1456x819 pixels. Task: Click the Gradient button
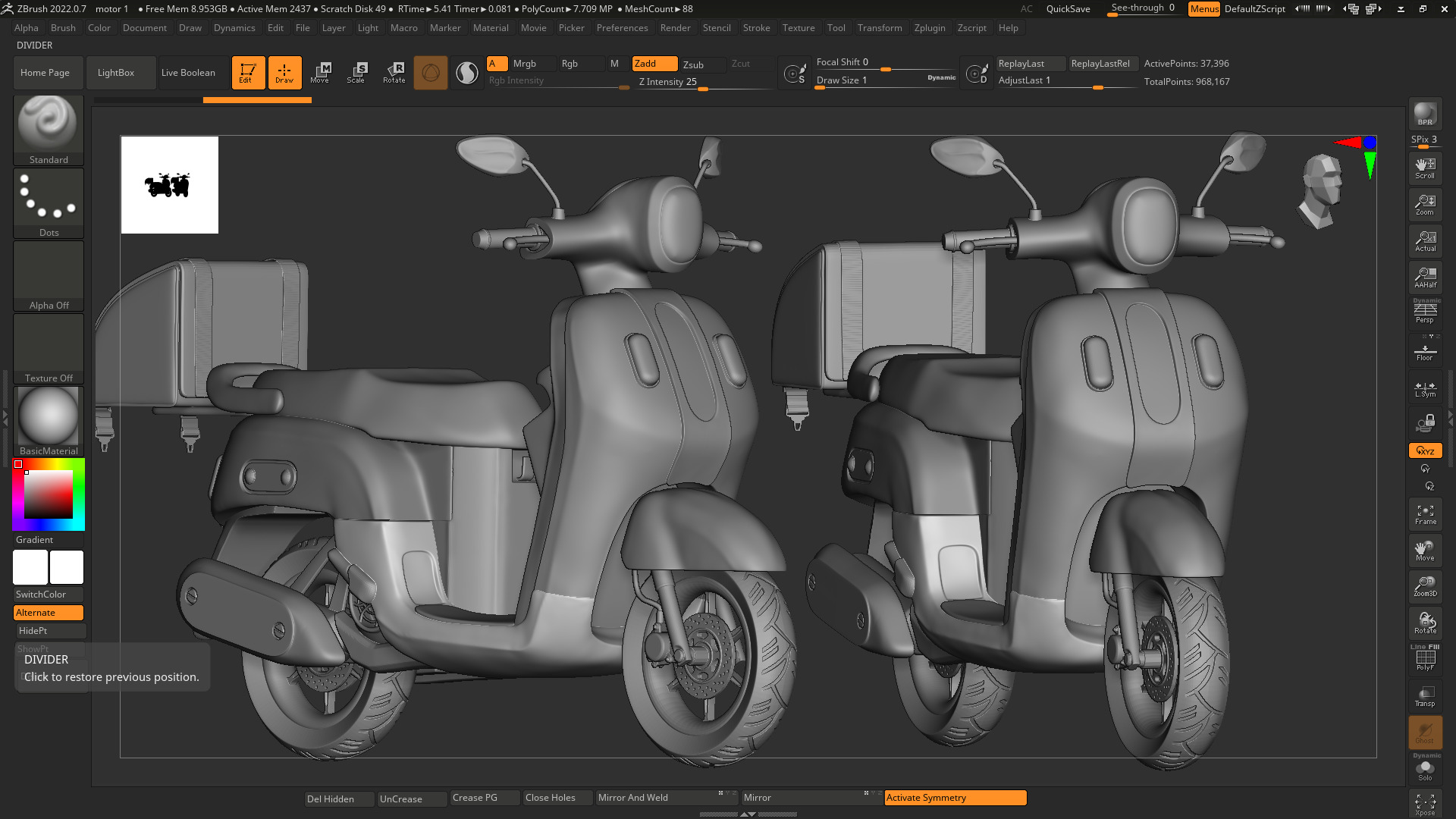click(x=49, y=540)
